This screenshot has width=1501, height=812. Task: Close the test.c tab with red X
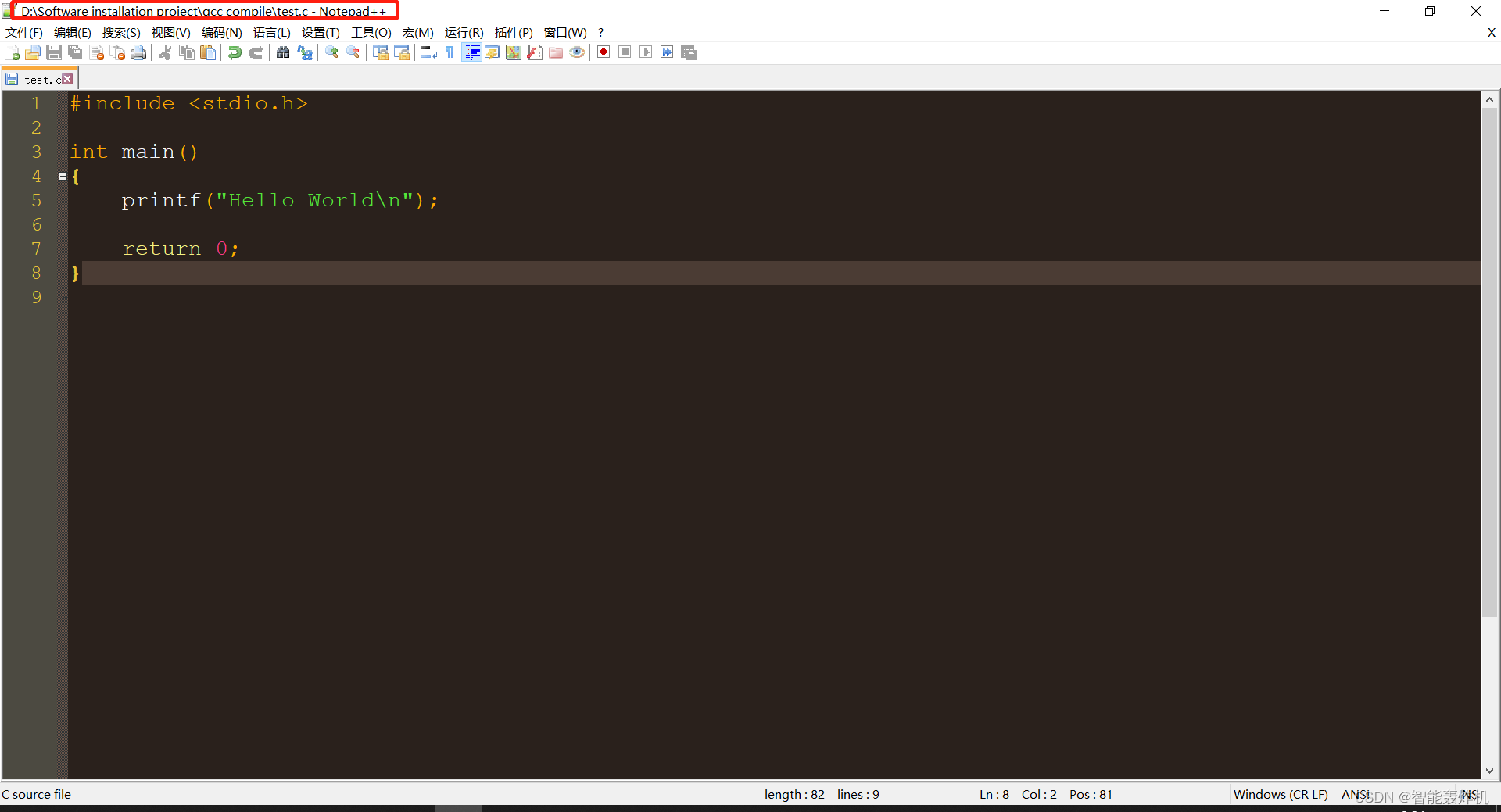click(x=68, y=79)
